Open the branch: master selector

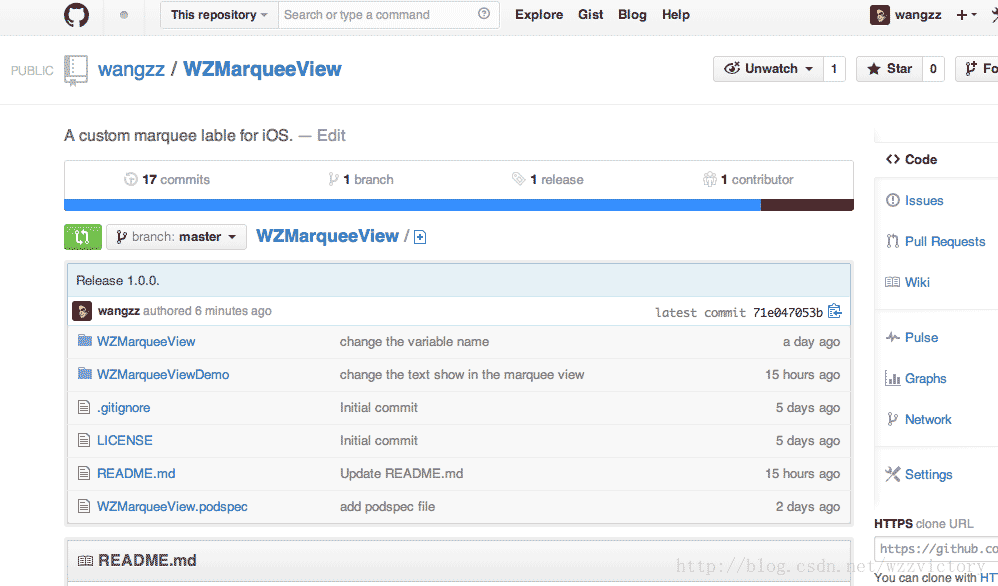(x=176, y=237)
